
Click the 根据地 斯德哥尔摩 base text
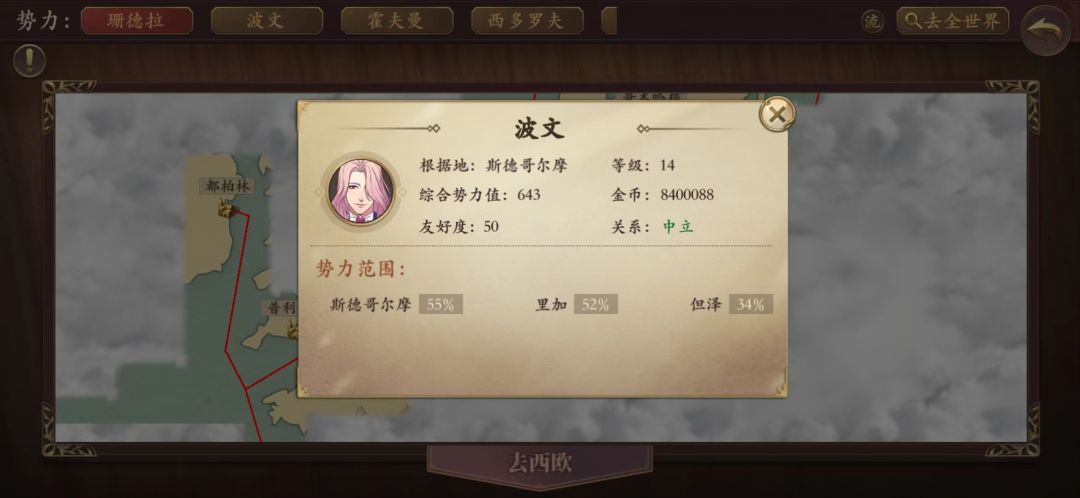(x=493, y=165)
